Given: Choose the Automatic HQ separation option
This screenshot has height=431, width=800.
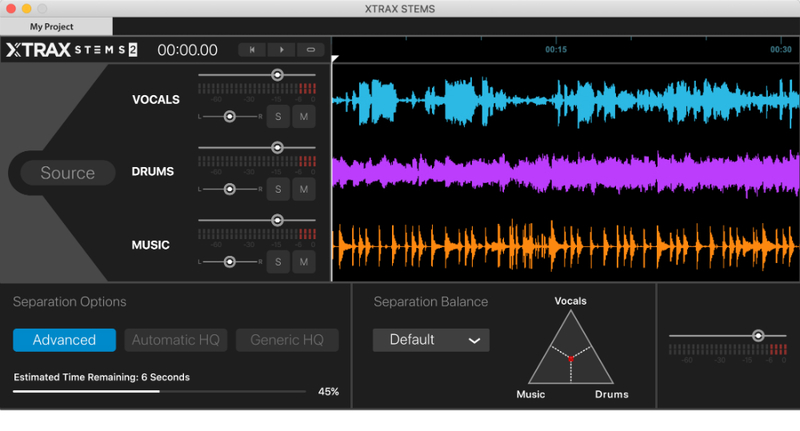Looking at the screenshot, I should [177, 340].
